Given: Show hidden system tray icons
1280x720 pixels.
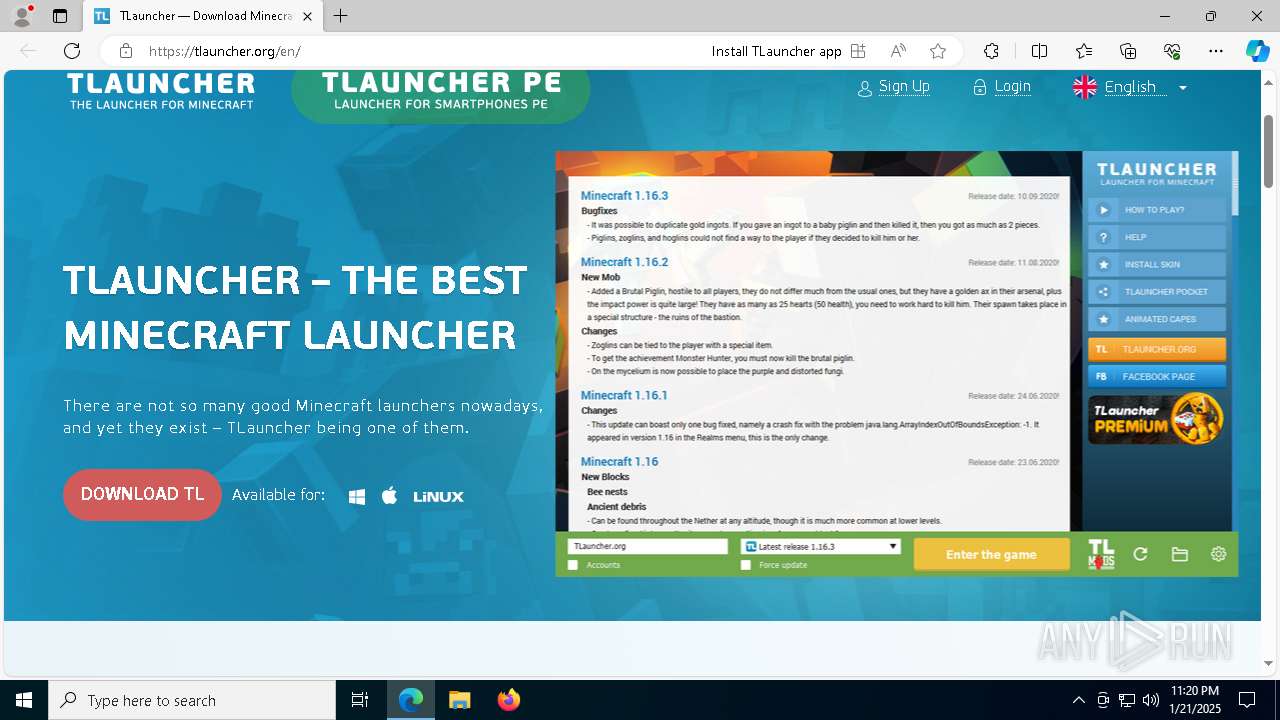Looking at the screenshot, I should (1078, 700).
